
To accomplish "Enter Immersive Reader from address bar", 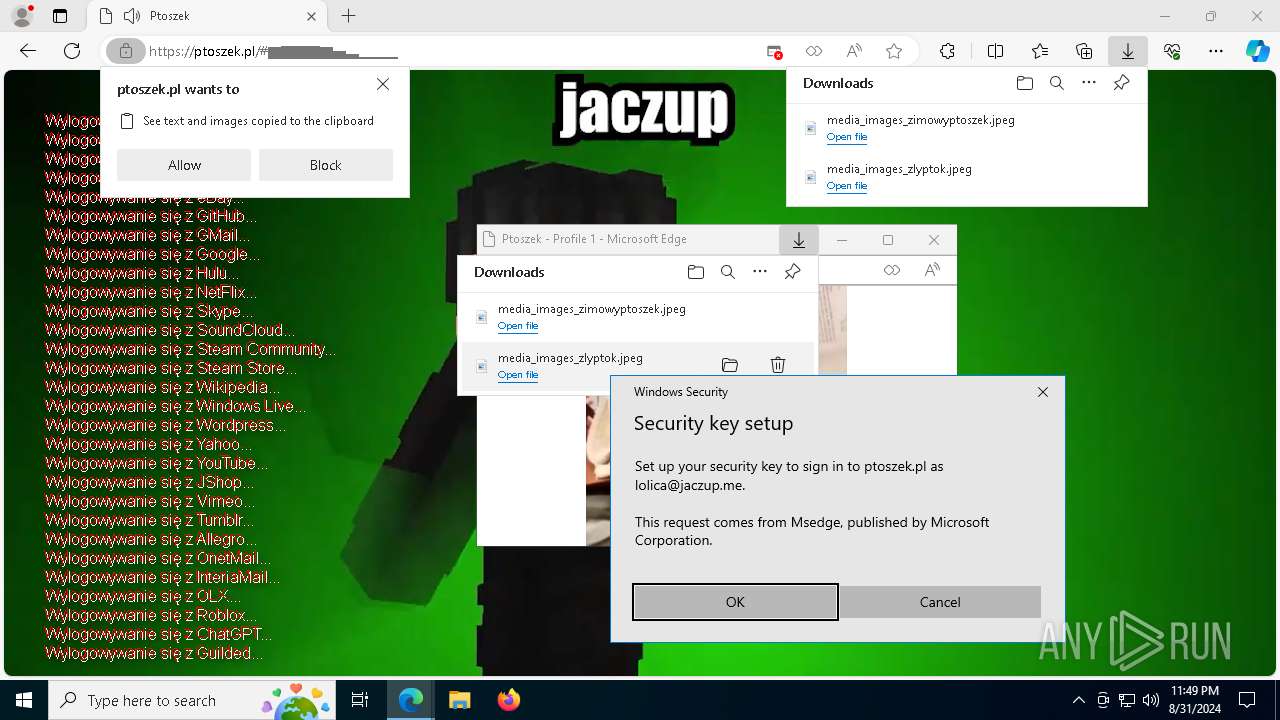I will [814, 51].
